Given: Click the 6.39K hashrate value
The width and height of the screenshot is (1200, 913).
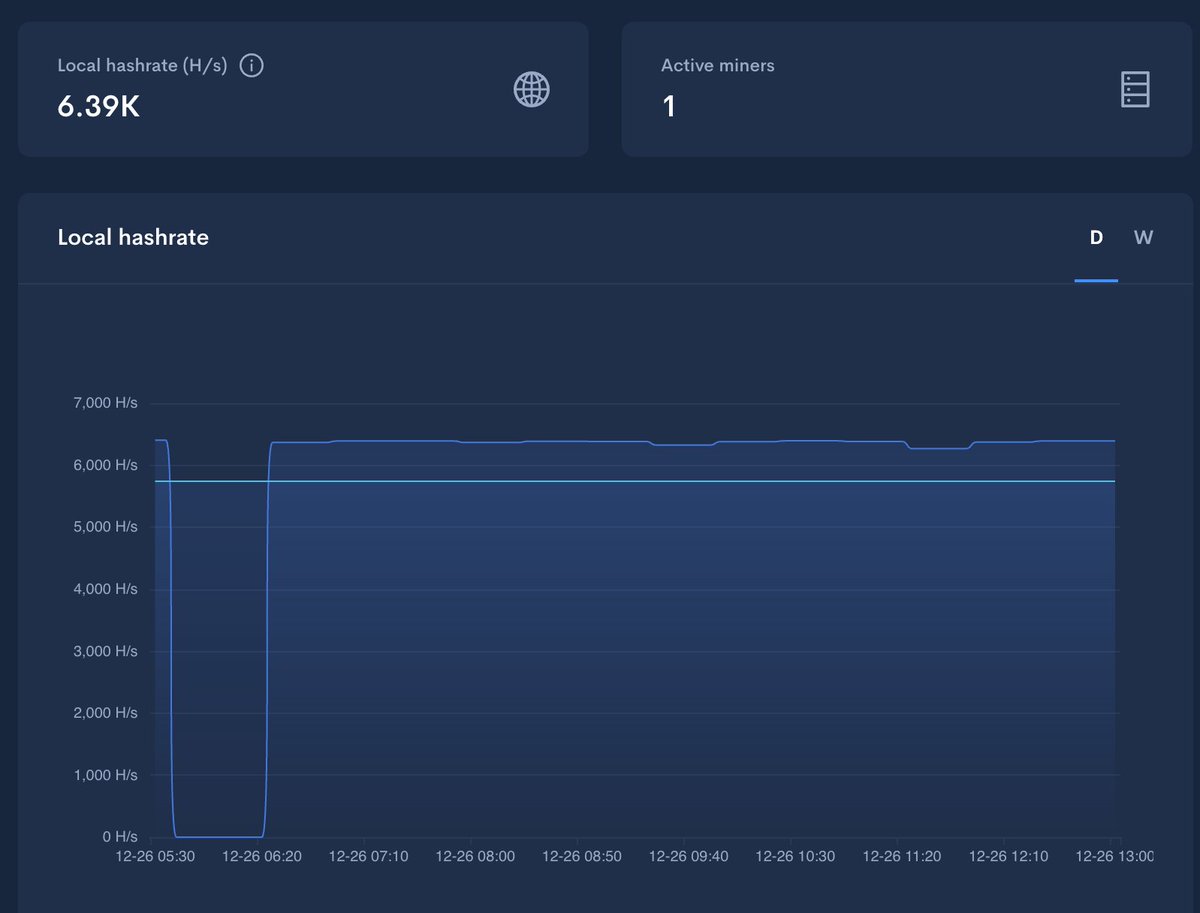Looking at the screenshot, I should pyautogui.click(x=98, y=104).
